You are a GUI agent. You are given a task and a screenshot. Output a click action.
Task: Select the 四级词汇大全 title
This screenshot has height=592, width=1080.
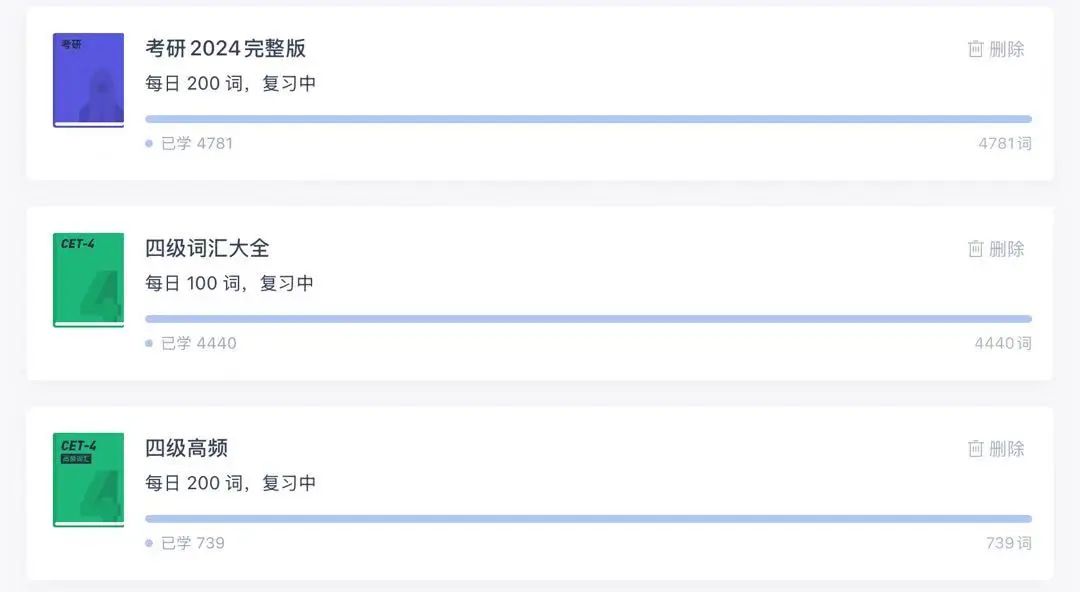point(207,248)
